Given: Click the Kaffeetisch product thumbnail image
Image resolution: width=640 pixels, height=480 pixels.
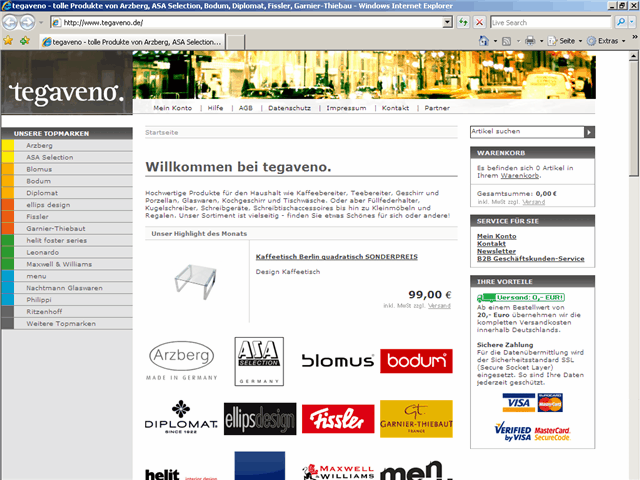Looking at the screenshot, I should coord(196,282).
